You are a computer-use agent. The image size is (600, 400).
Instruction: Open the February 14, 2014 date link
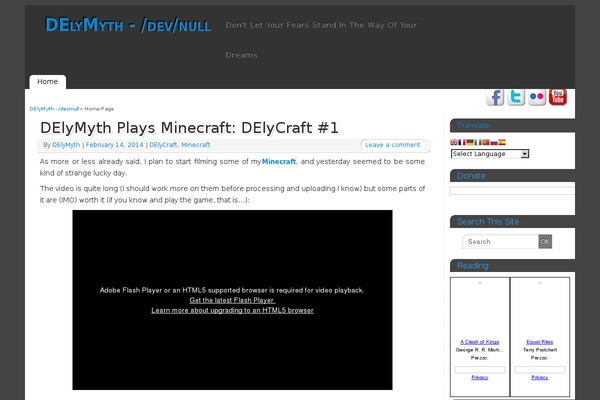point(114,145)
